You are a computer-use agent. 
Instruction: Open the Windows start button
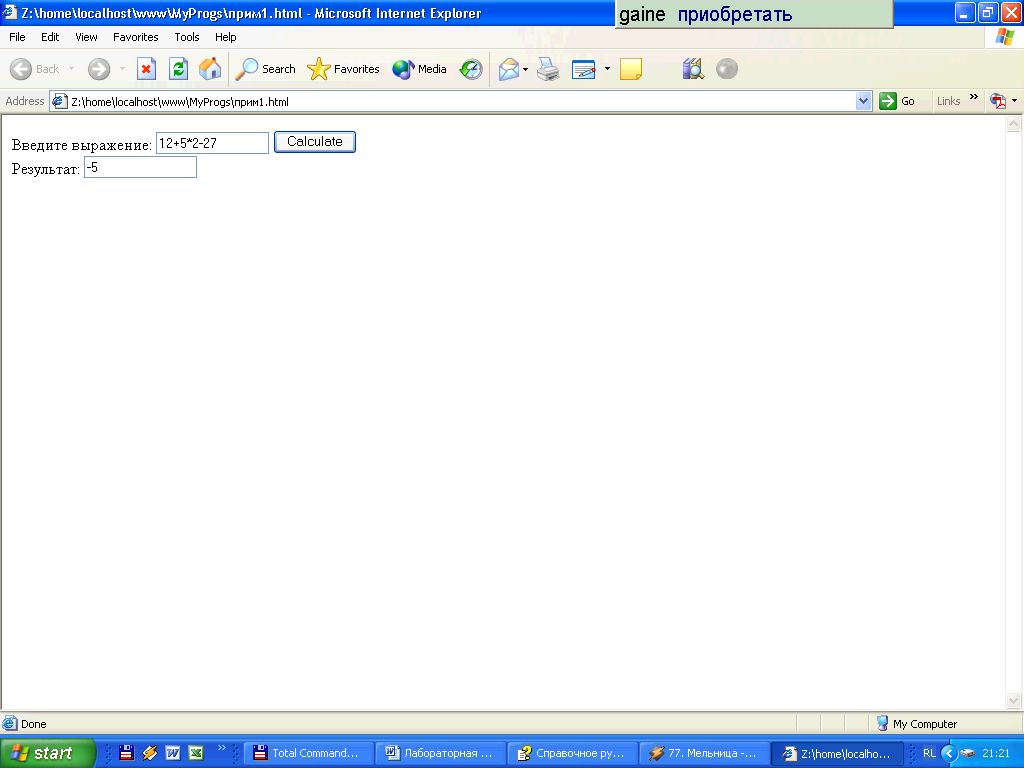(x=48, y=753)
